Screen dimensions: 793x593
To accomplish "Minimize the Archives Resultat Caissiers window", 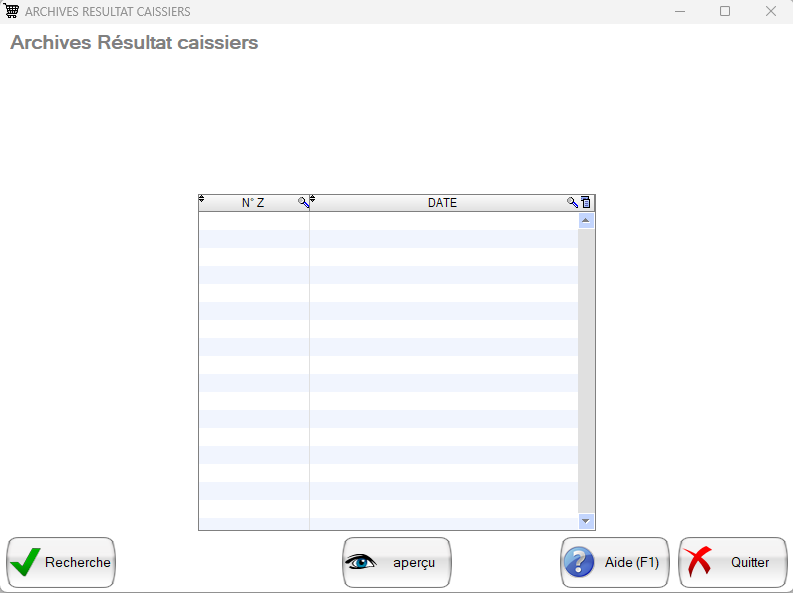I will (680, 11).
